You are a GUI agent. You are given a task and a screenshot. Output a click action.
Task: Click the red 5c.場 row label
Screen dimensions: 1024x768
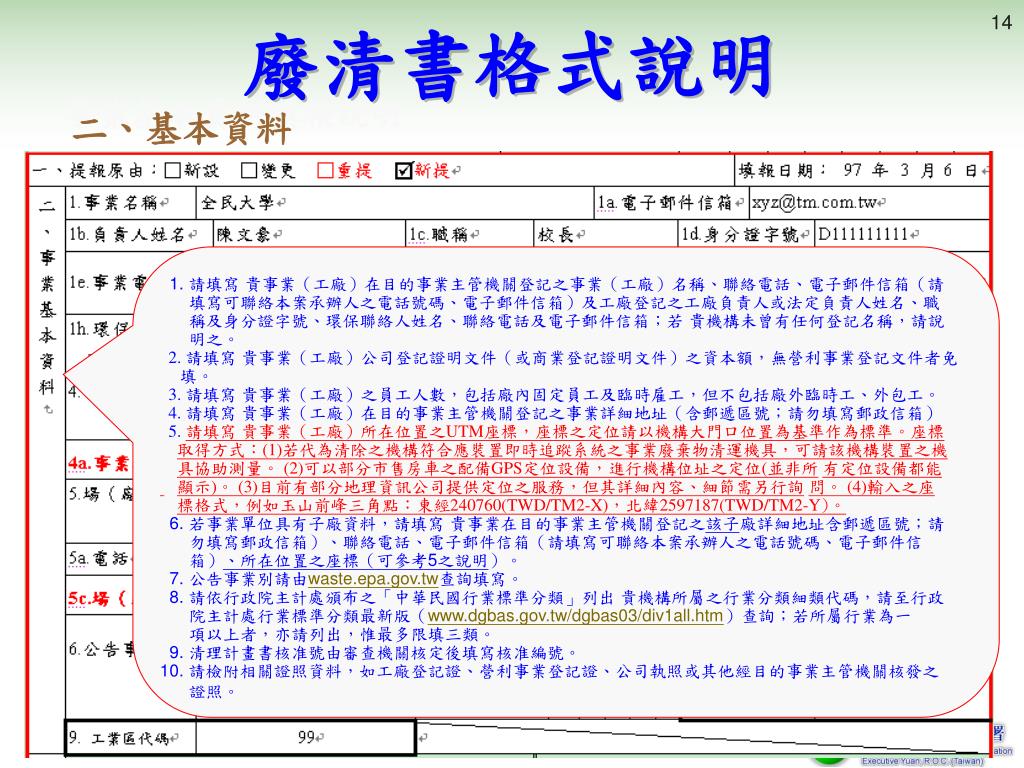click(x=99, y=598)
